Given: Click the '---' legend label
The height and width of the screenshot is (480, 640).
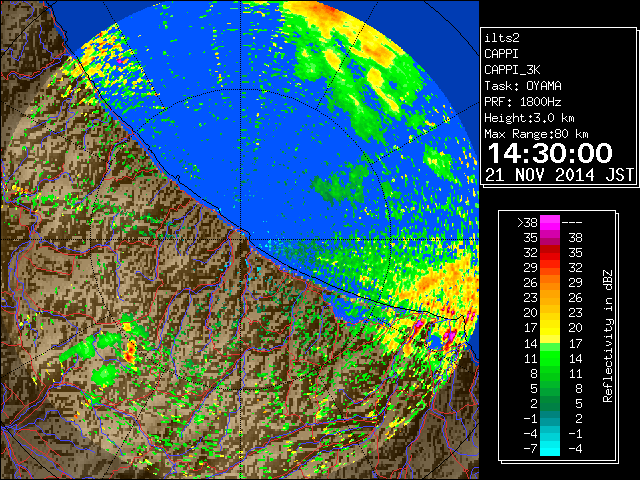Looking at the screenshot, I should (x=572, y=223).
